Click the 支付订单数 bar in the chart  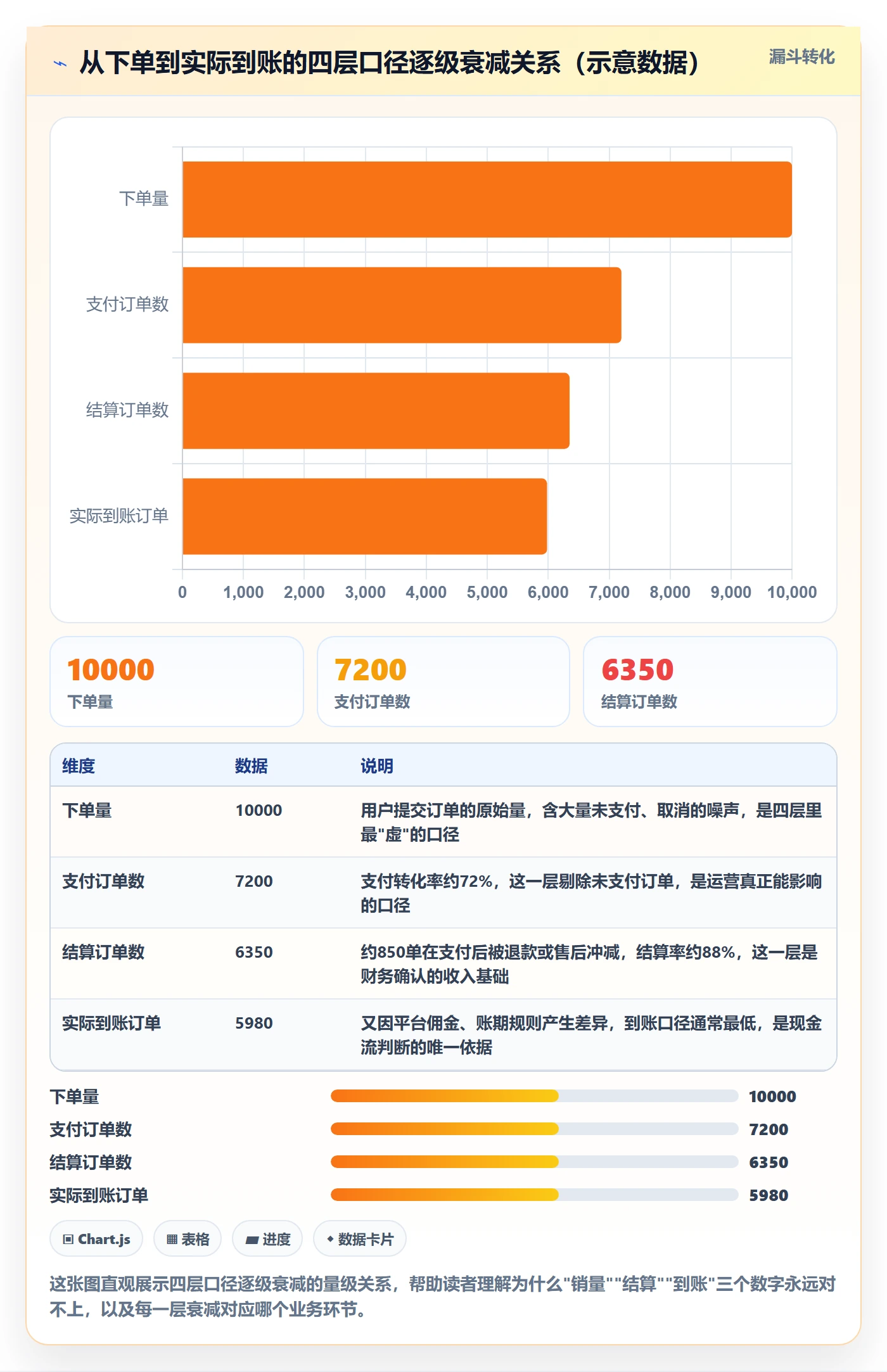[x=402, y=305]
